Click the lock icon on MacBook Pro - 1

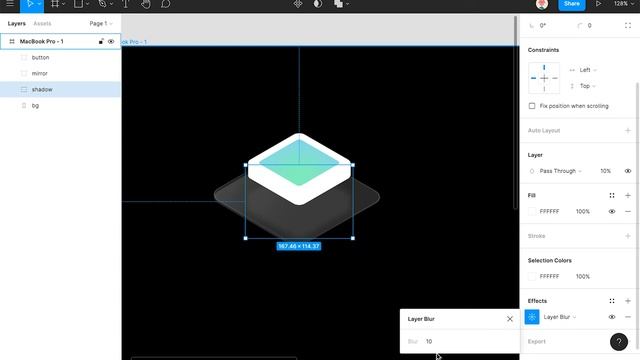[x=101, y=41]
